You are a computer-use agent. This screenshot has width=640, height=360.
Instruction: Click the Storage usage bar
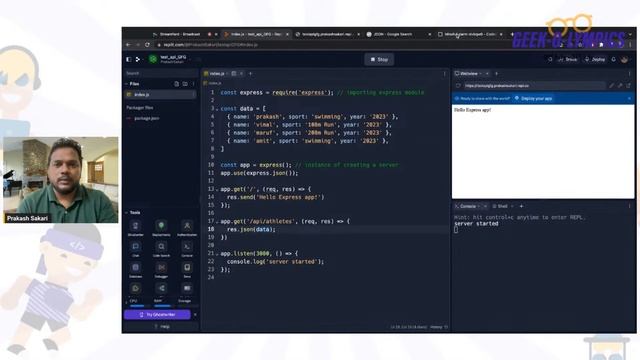coord(187,305)
